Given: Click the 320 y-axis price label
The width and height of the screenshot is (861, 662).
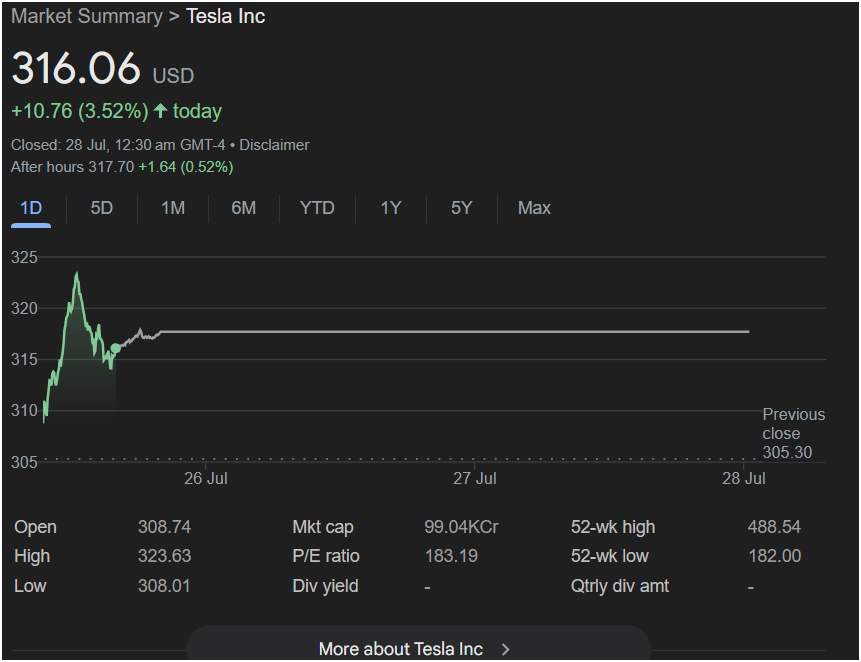Looking at the screenshot, I should tap(24, 308).
